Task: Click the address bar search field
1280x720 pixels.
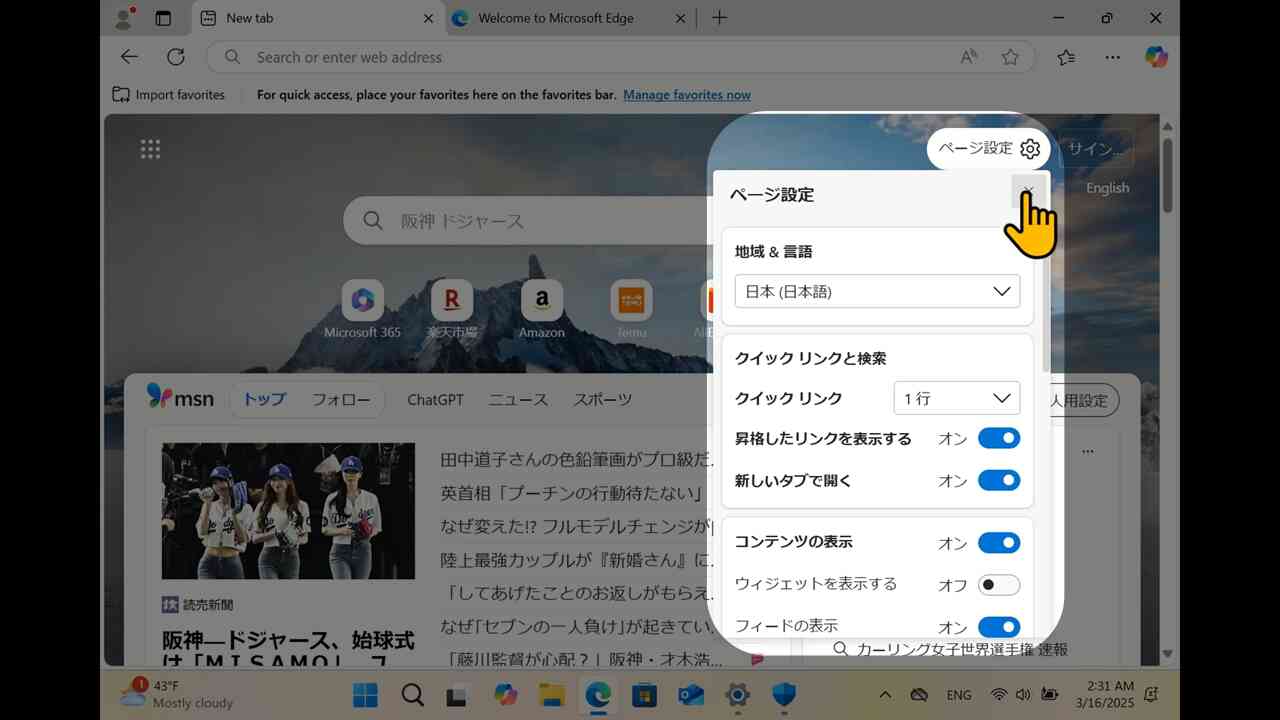Action: click(x=619, y=57)
